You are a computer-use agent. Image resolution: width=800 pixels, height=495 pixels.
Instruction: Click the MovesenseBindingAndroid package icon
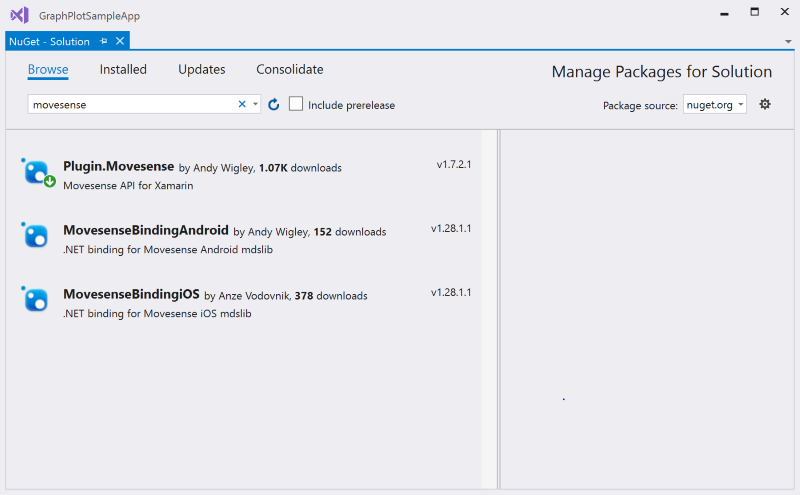[x=35, y=236]
